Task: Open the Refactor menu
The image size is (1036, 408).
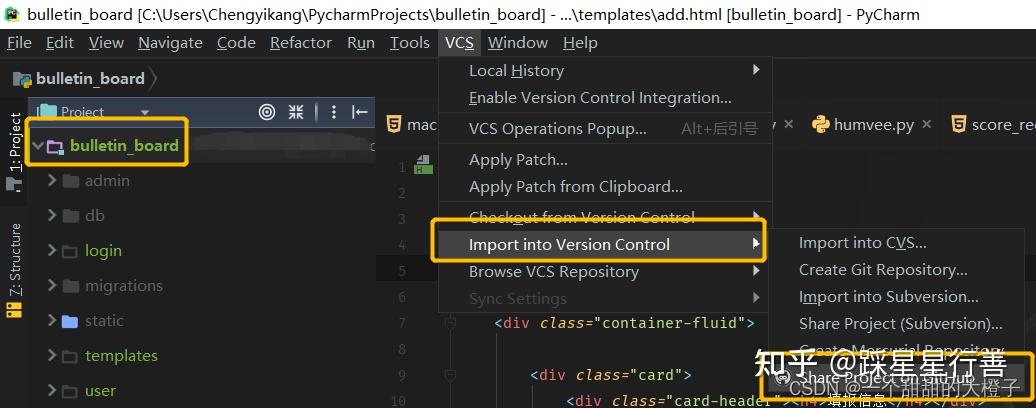Action: tap(300, 43)
